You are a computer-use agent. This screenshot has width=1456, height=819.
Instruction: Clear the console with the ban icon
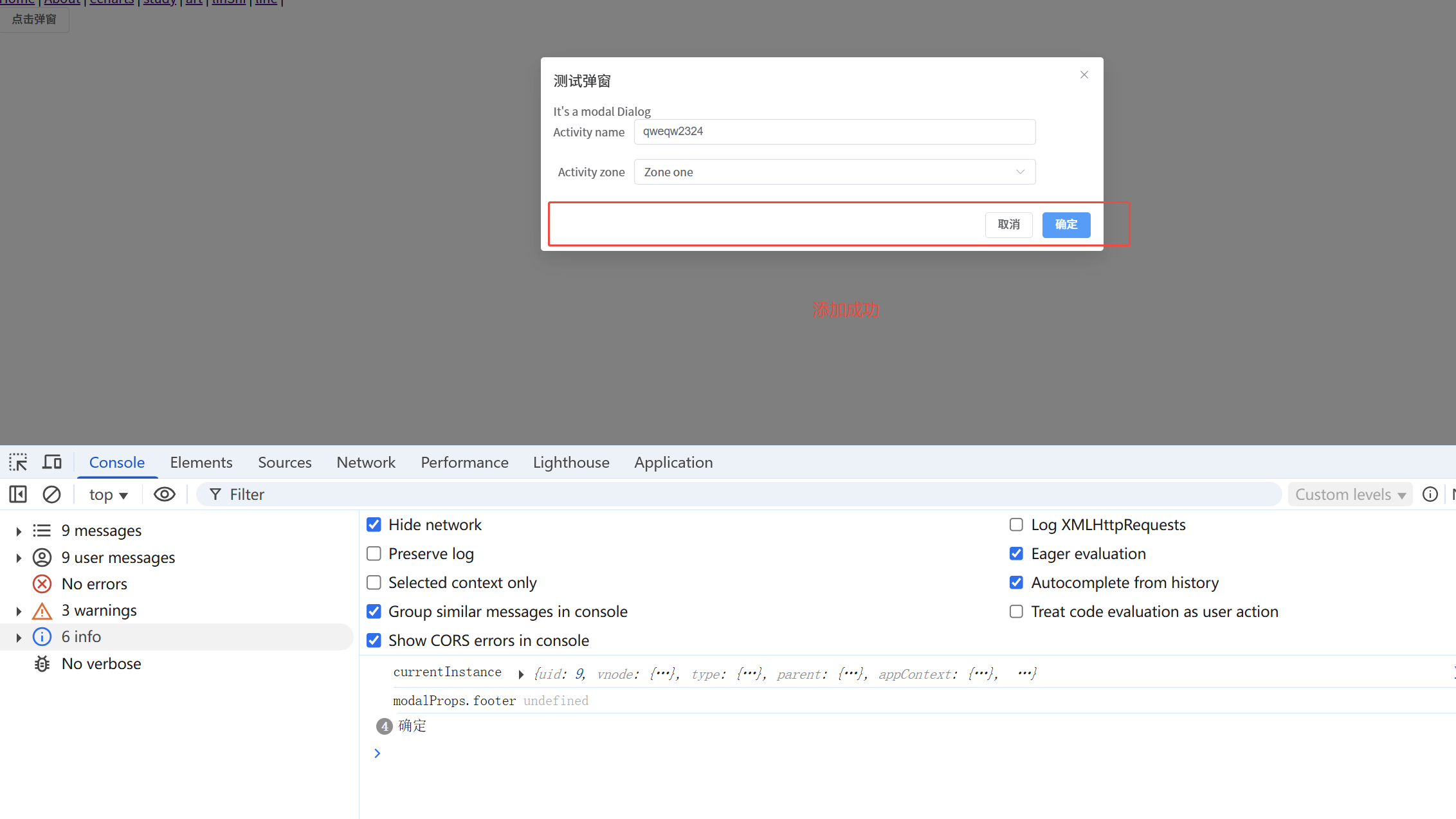[x=51, y=494]
